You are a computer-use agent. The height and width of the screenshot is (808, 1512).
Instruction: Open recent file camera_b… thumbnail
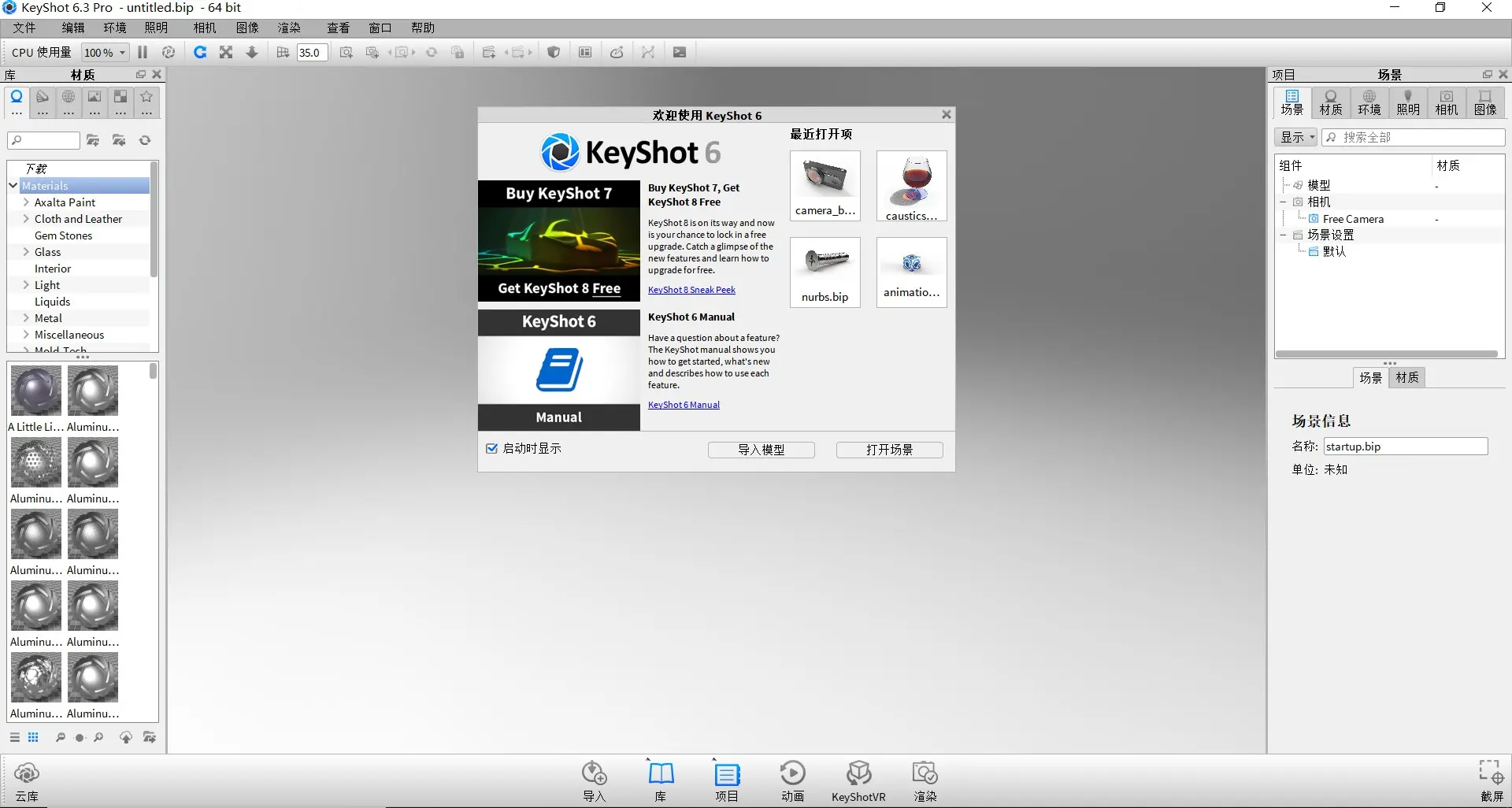click(825, 186)
